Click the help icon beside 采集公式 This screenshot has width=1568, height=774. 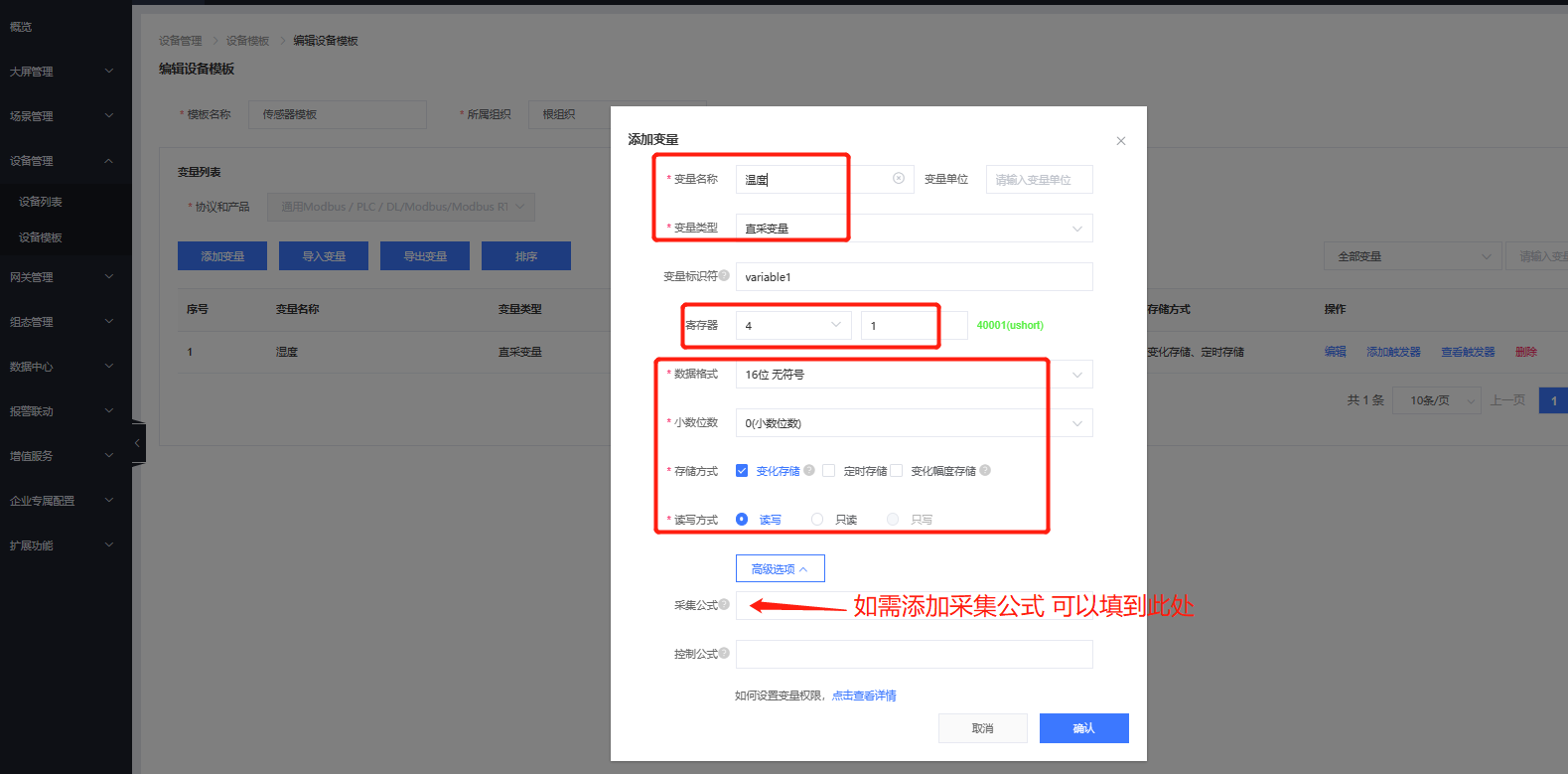tap(724, 604)
